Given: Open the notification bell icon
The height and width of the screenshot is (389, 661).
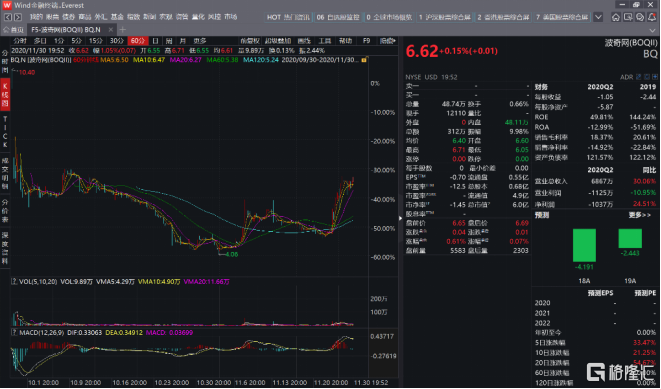Looking at the screenshot, I should tap(653, 17).
